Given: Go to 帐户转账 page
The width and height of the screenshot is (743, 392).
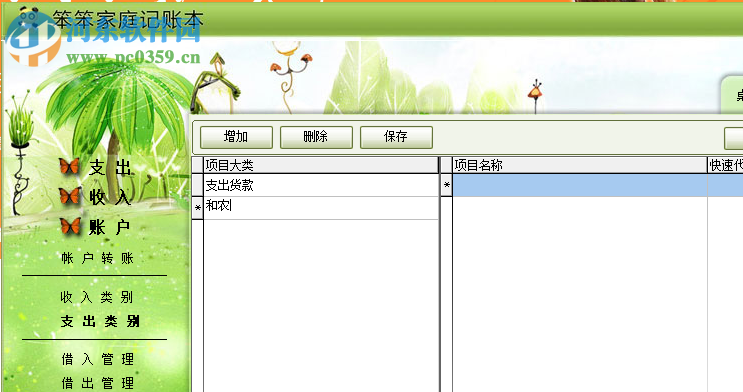Looking at the screenshot, I should pos(98,258).
